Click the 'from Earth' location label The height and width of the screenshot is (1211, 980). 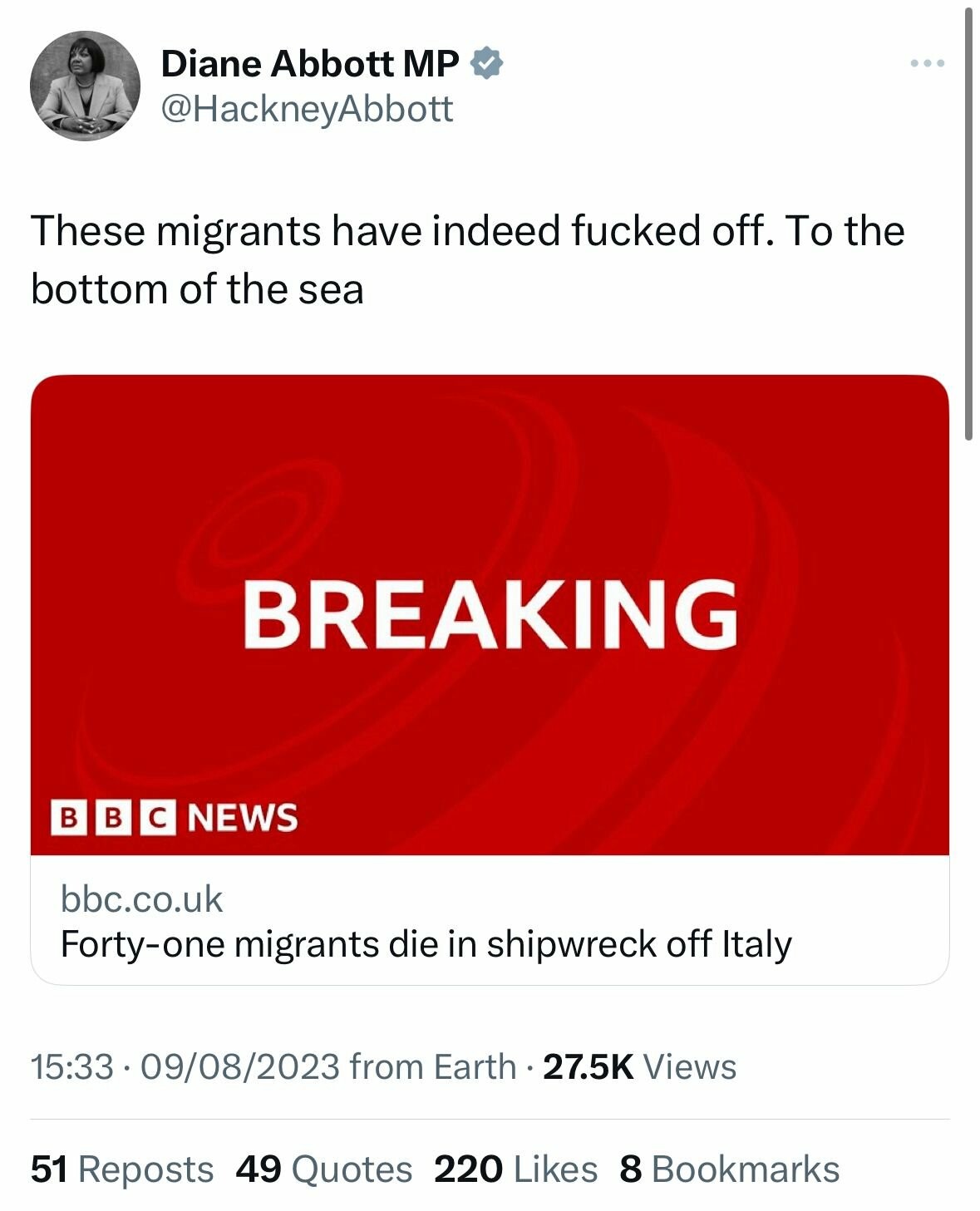click(432, 1066)
